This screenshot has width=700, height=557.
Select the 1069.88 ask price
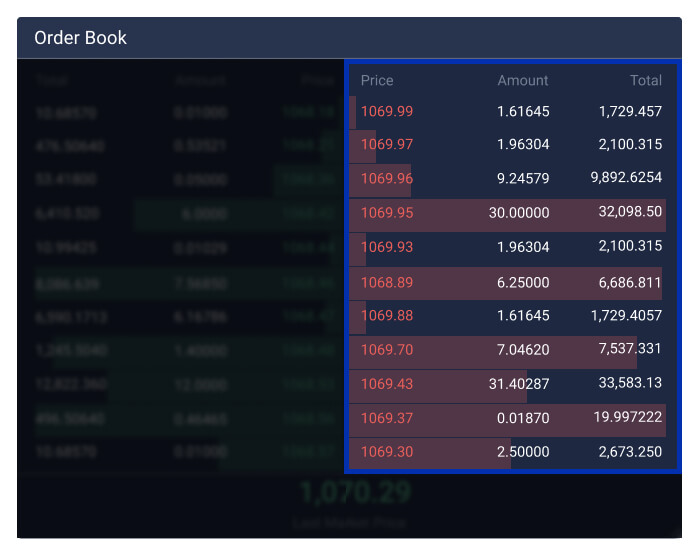(387, 316)
